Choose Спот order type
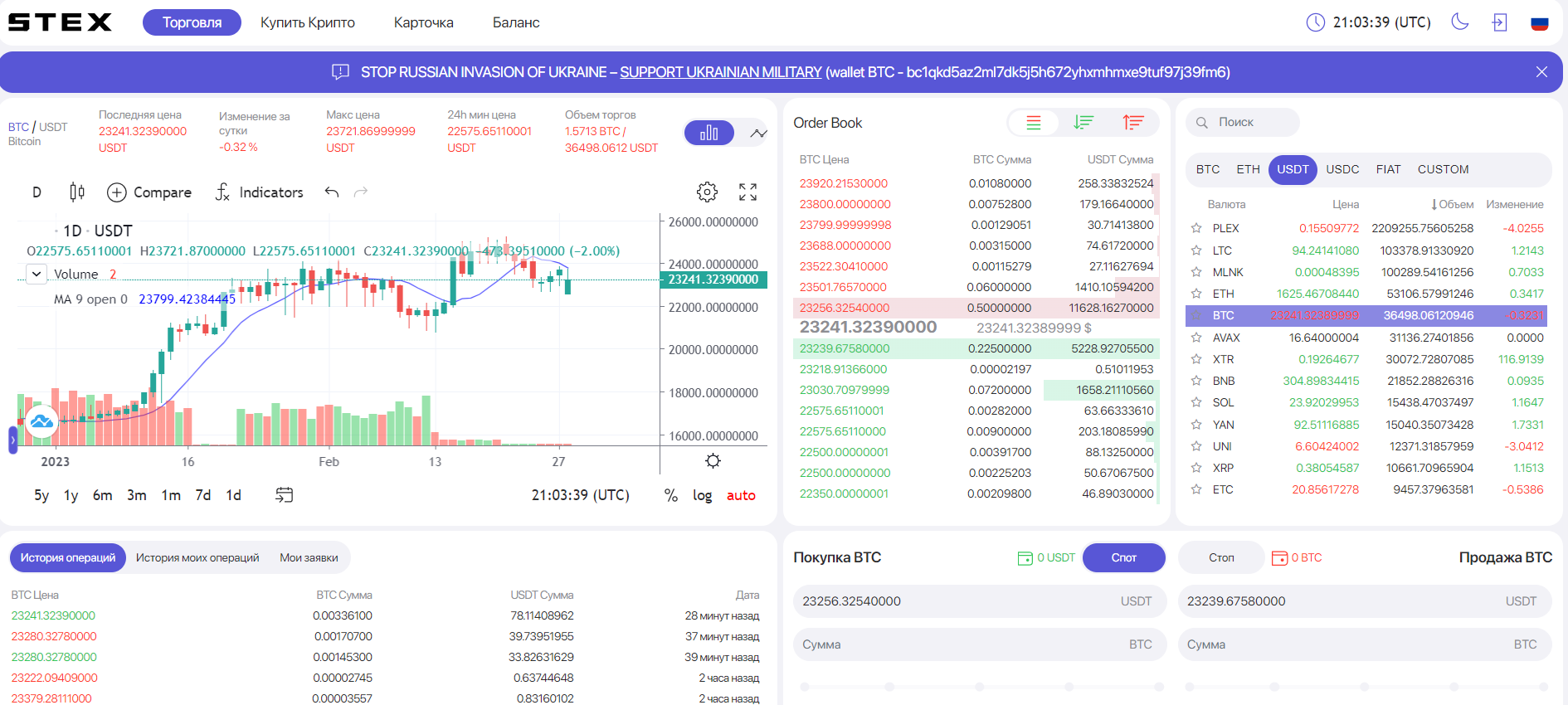 [x=1123, y=557]
